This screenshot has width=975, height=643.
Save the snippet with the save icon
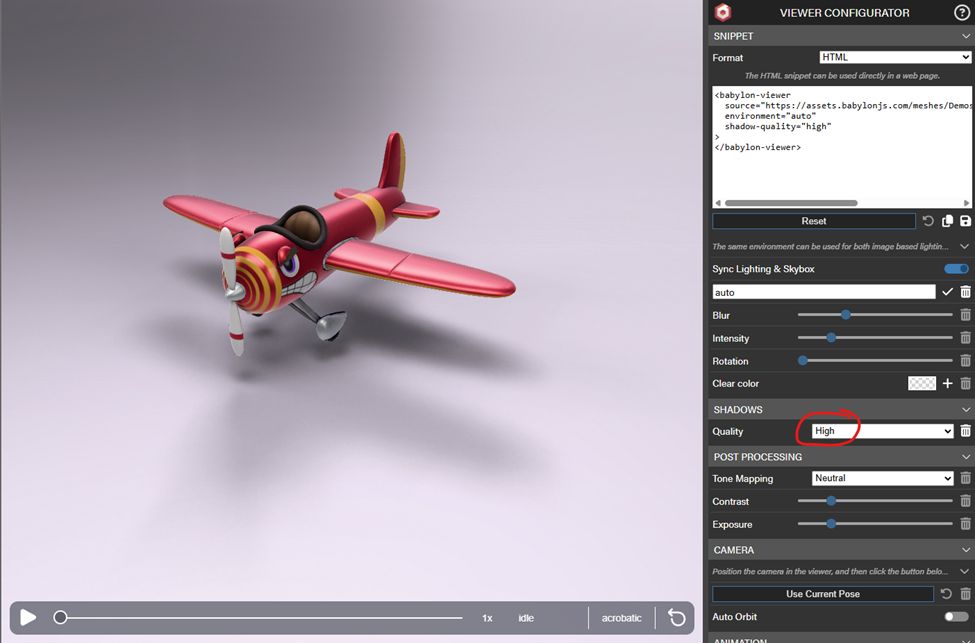click(965, 221)
